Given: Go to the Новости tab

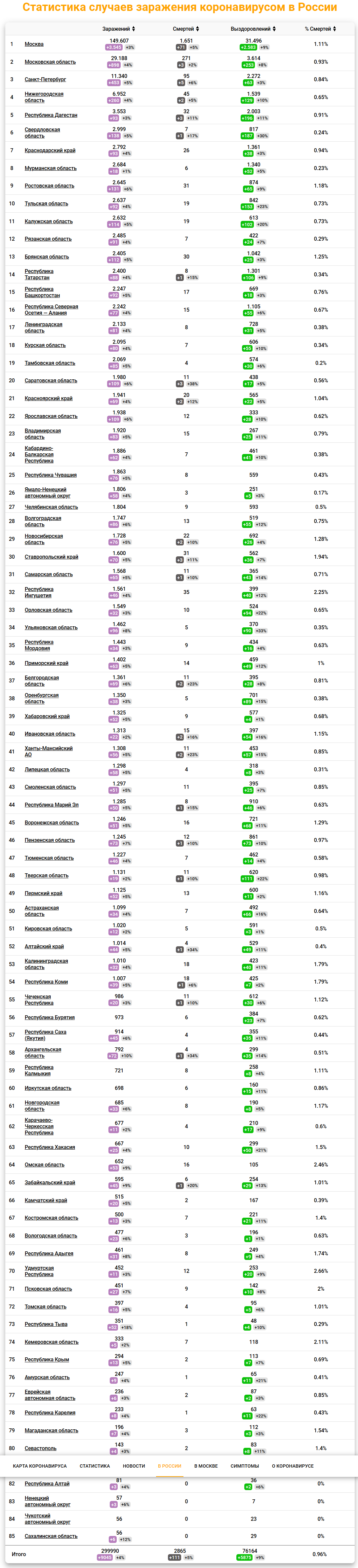Looking at the screenshot, I should [134, 1466].
